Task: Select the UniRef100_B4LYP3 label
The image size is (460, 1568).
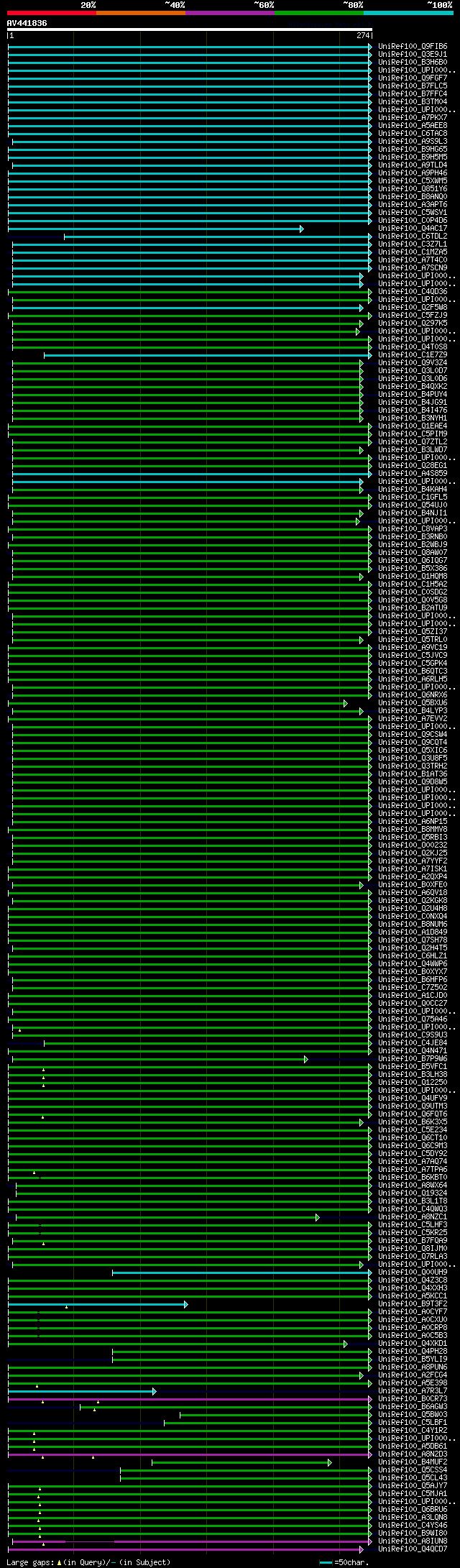Action: [413, 711]
